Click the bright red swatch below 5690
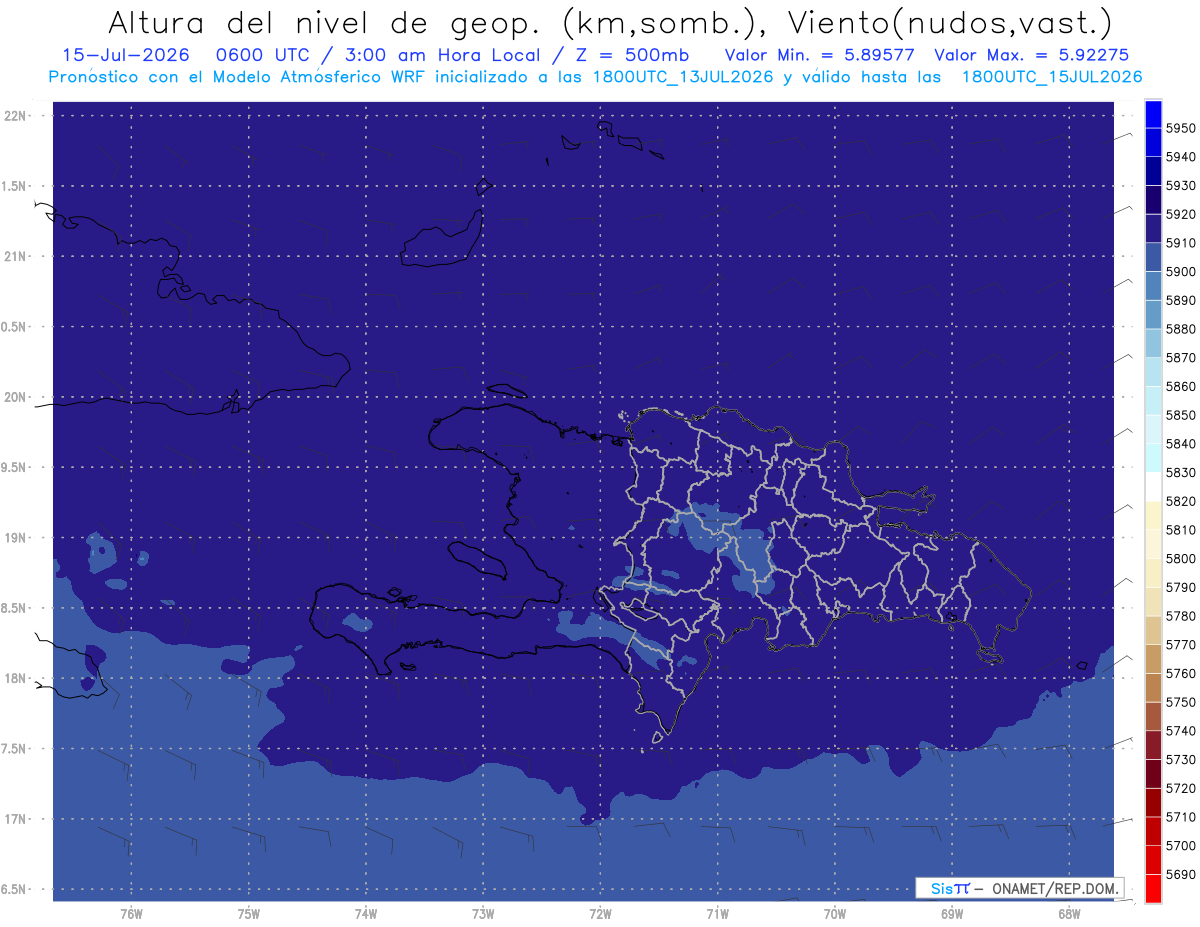Screen dimensions: 1200x927 [1152, 888]
